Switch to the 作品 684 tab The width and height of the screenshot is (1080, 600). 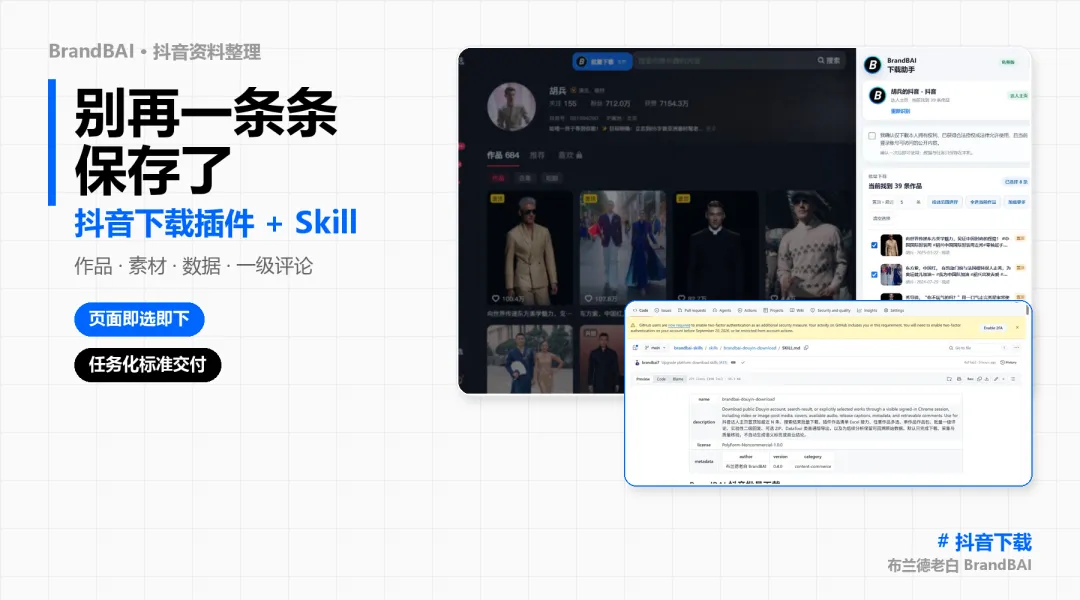click(x=503, y=155)
